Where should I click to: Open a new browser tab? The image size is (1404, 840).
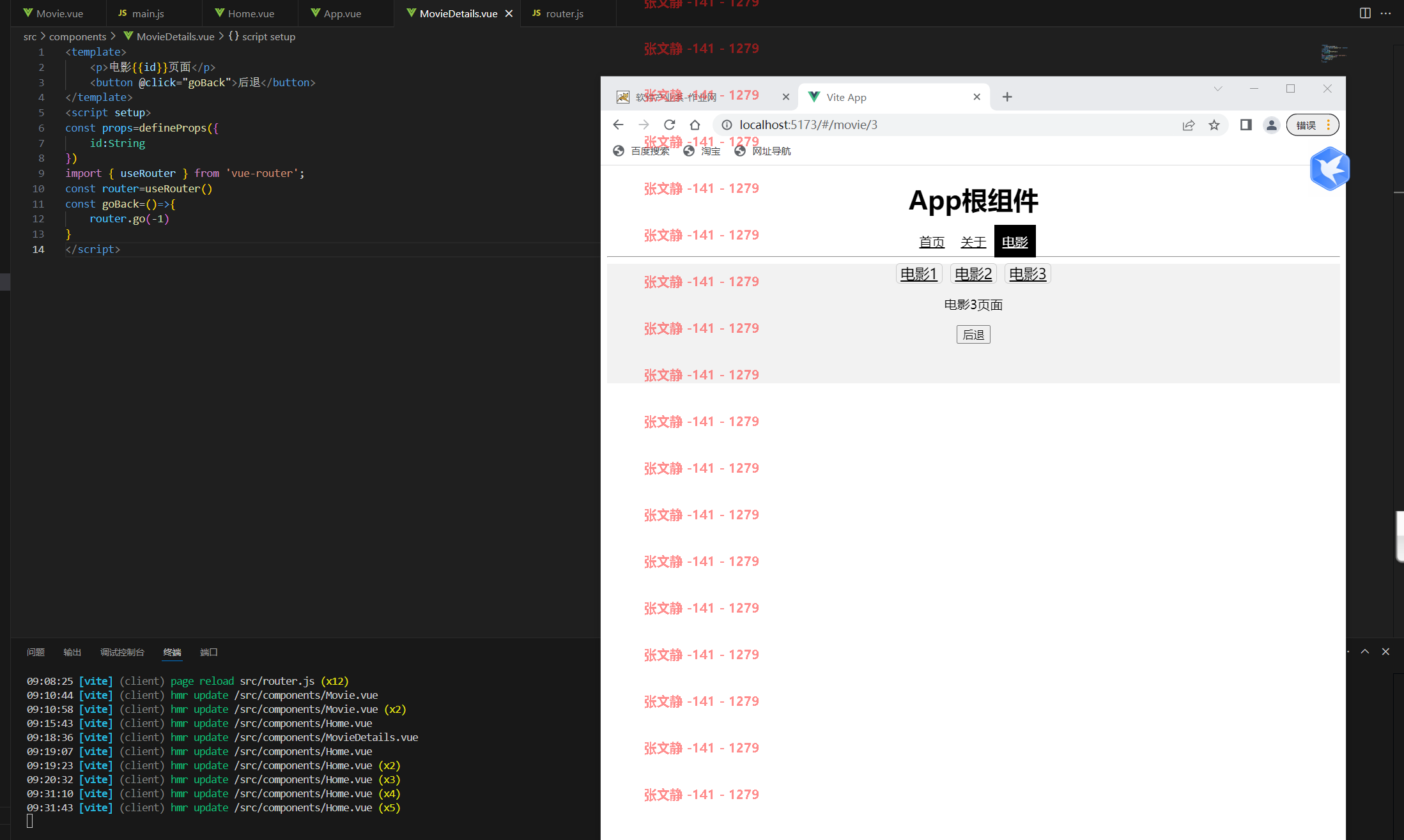click(1007, 96)
